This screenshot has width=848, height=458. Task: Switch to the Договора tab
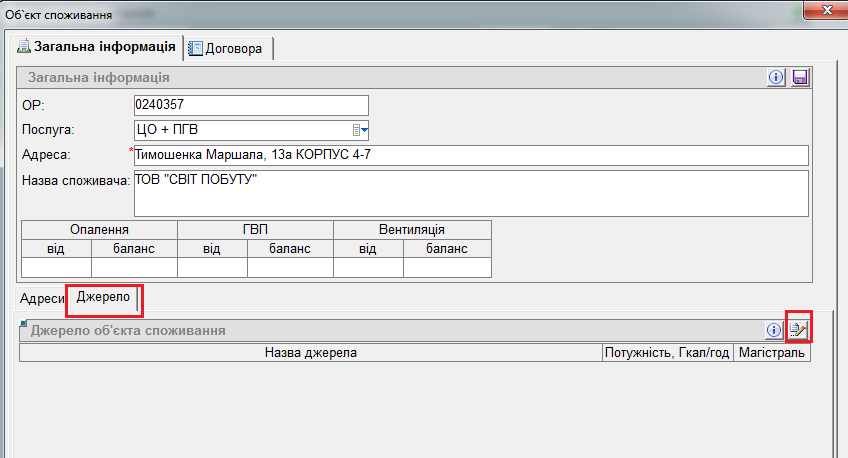coord(231,48)
